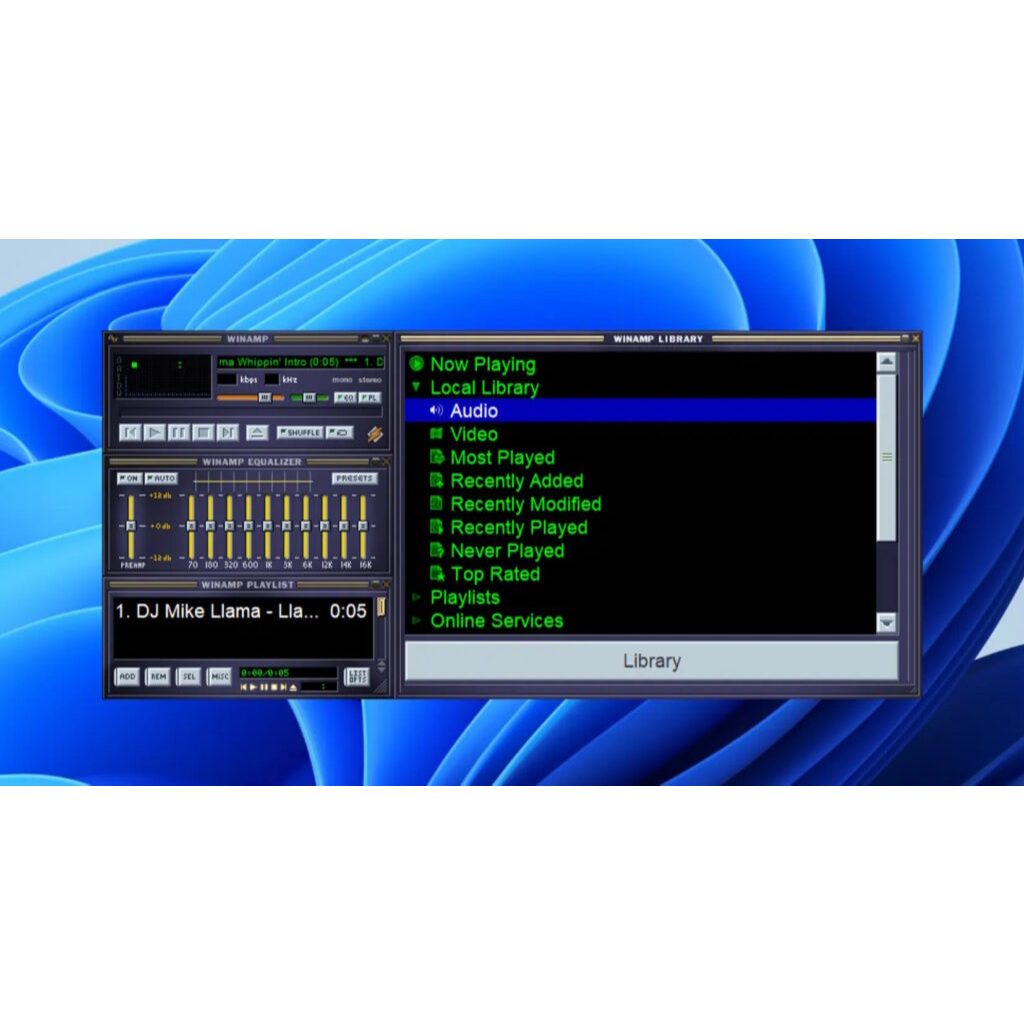The height and width of the screenshot is (1024, 1024).
Task: Toggle equalizer ON button
Action: (129, 478)
